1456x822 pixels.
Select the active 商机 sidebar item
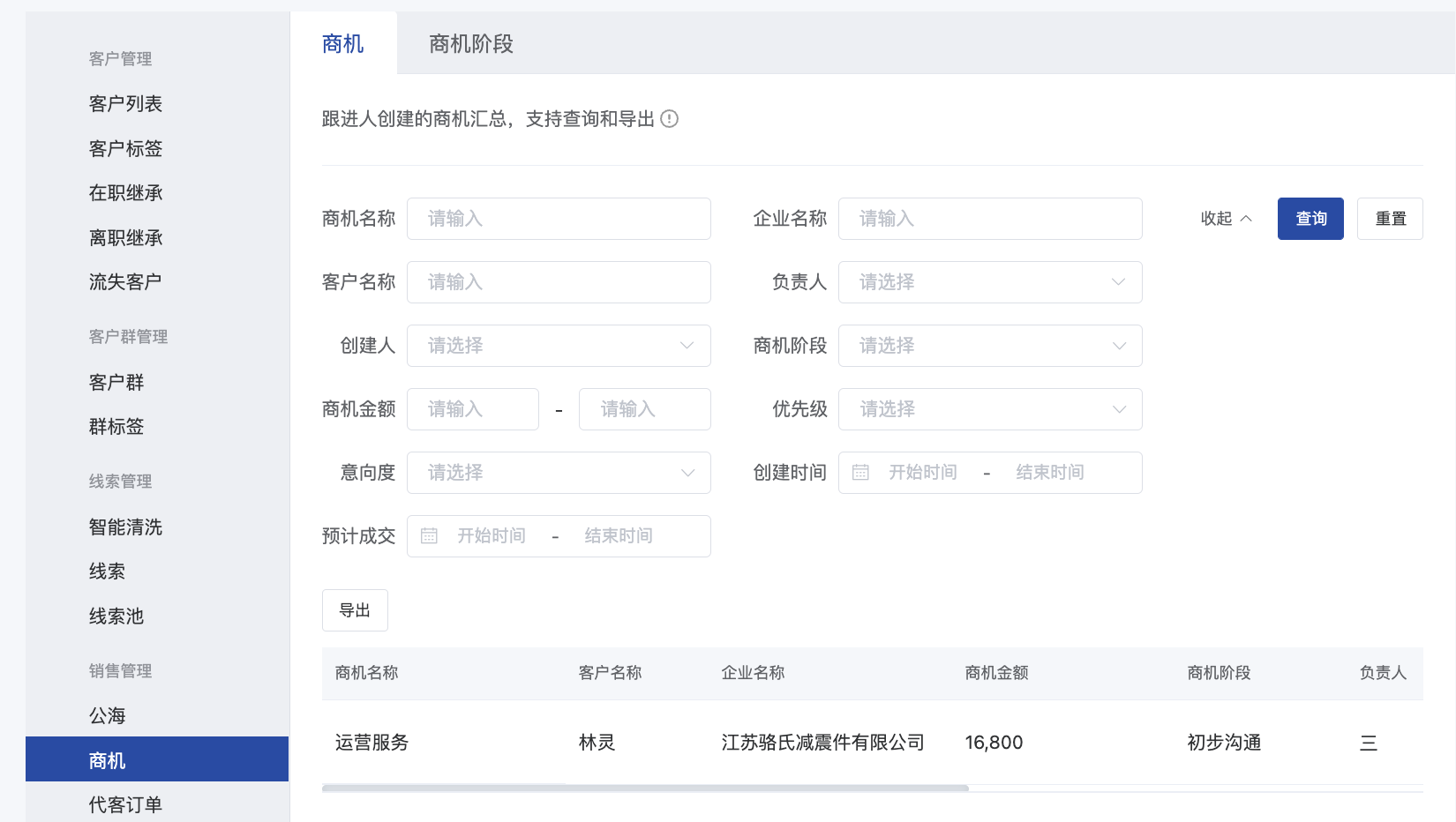157,759
